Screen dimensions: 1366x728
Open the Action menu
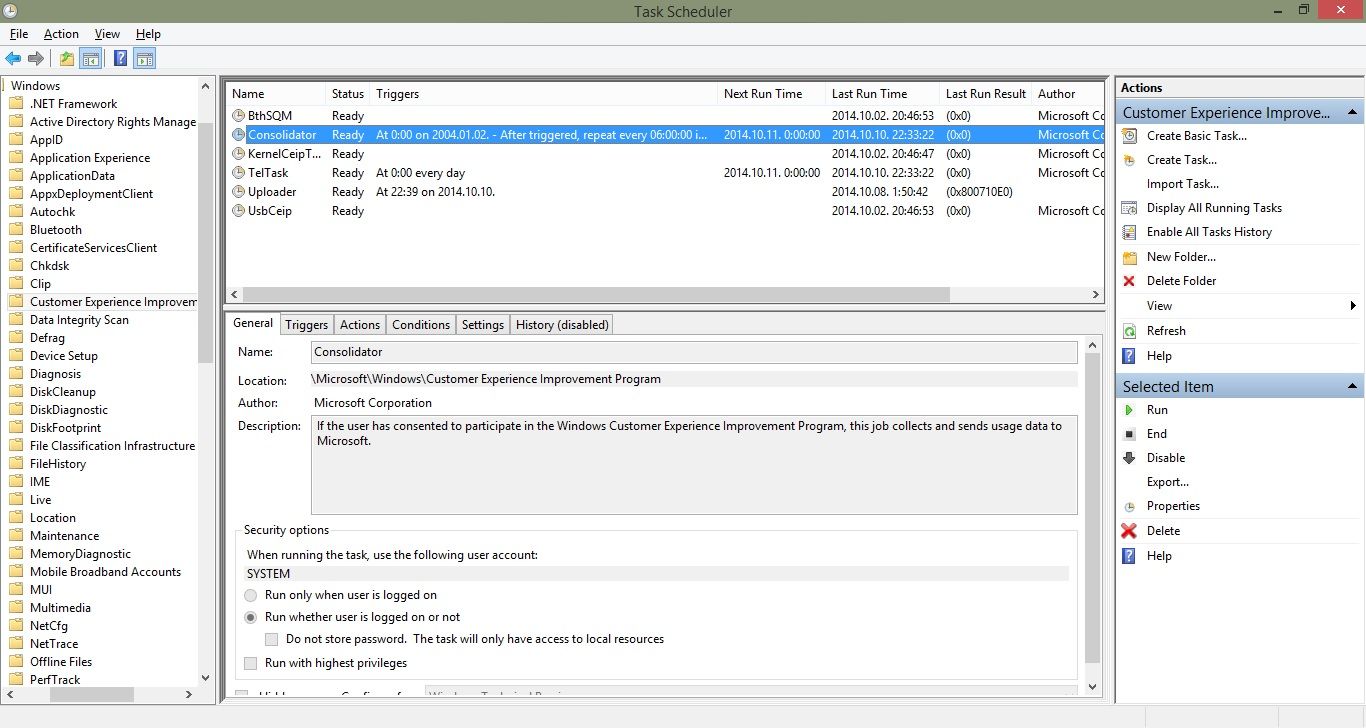coord(61,34)
